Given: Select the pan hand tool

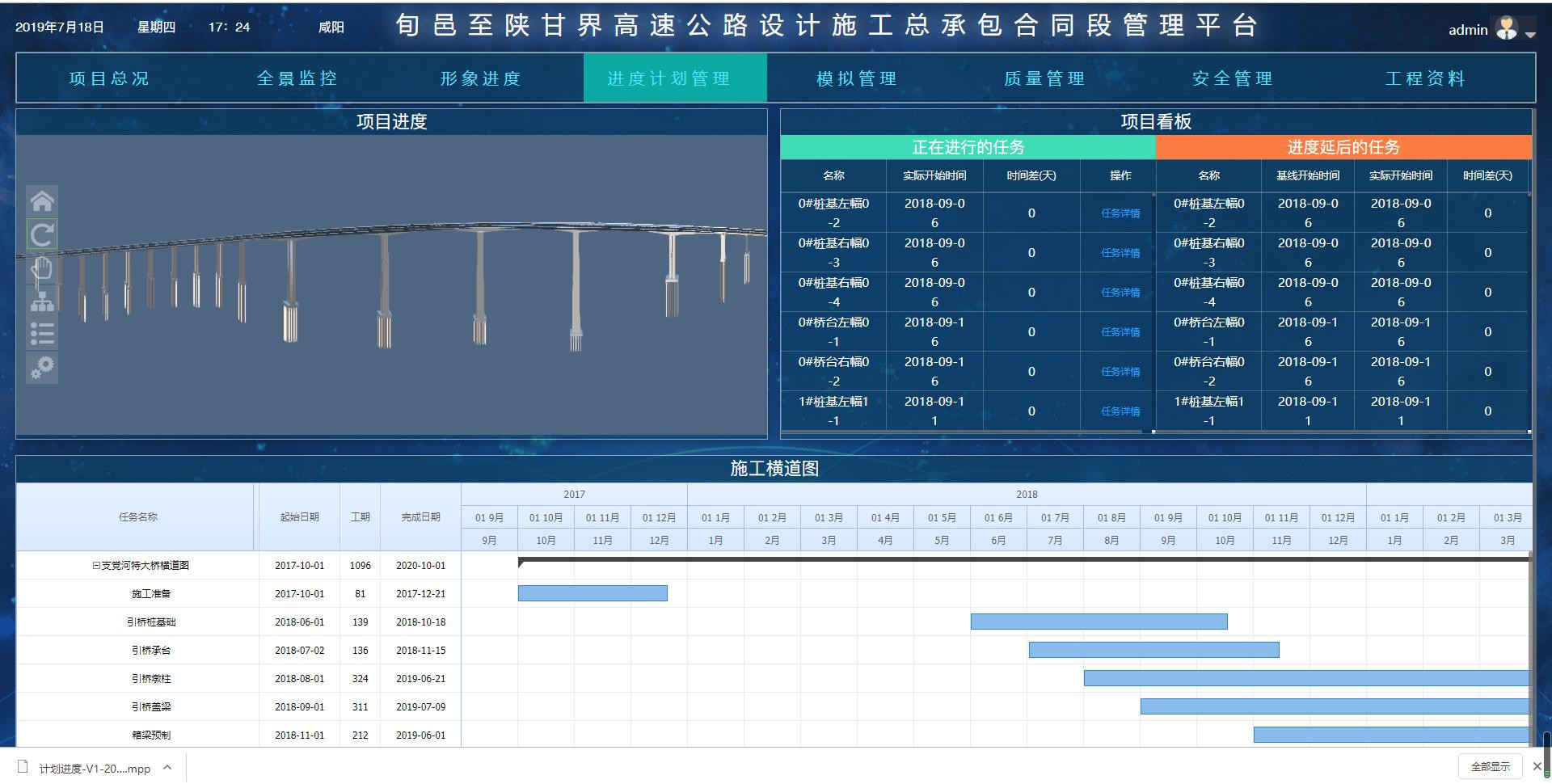Looking at the screenshot, I should point(41,268).
